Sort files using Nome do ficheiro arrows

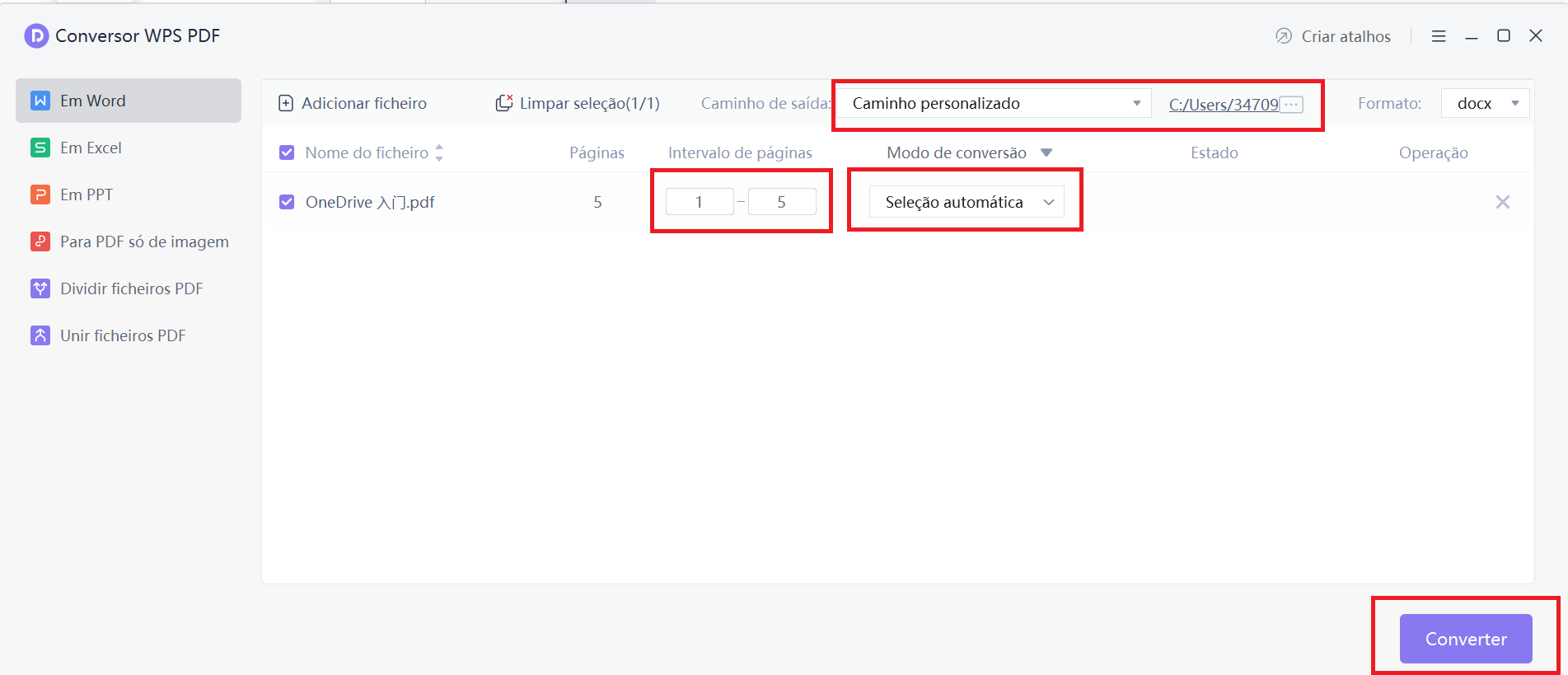[x=439, y=152]
